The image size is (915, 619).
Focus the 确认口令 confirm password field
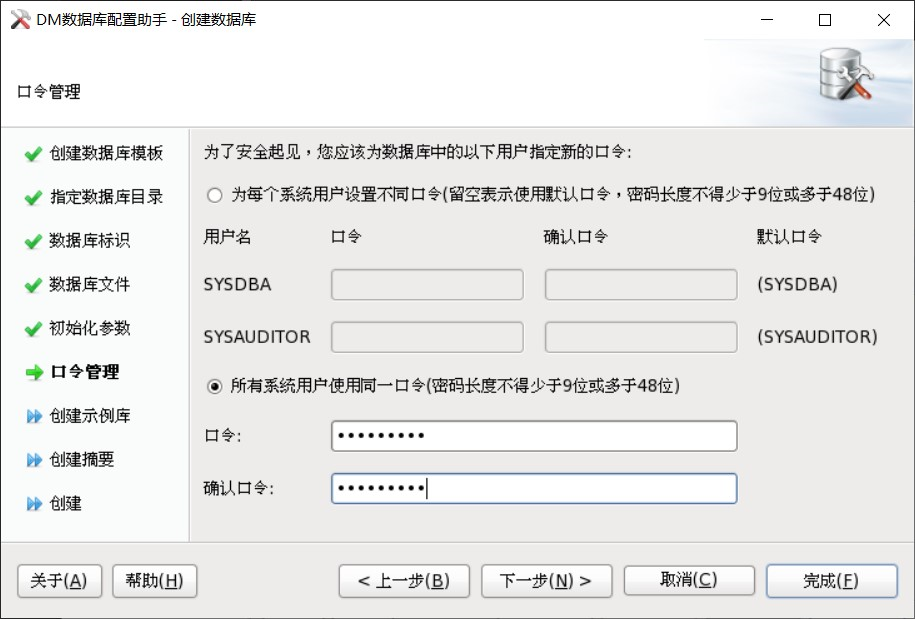534,489
